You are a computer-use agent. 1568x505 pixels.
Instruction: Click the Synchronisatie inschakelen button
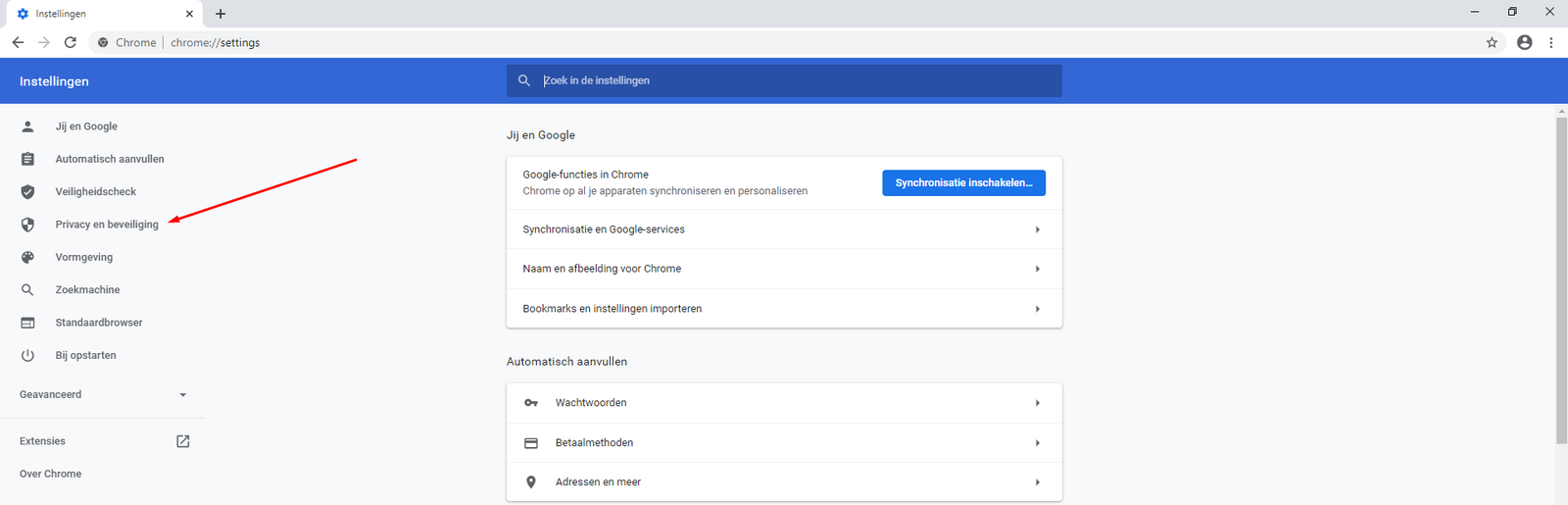[x=963, y=182]
